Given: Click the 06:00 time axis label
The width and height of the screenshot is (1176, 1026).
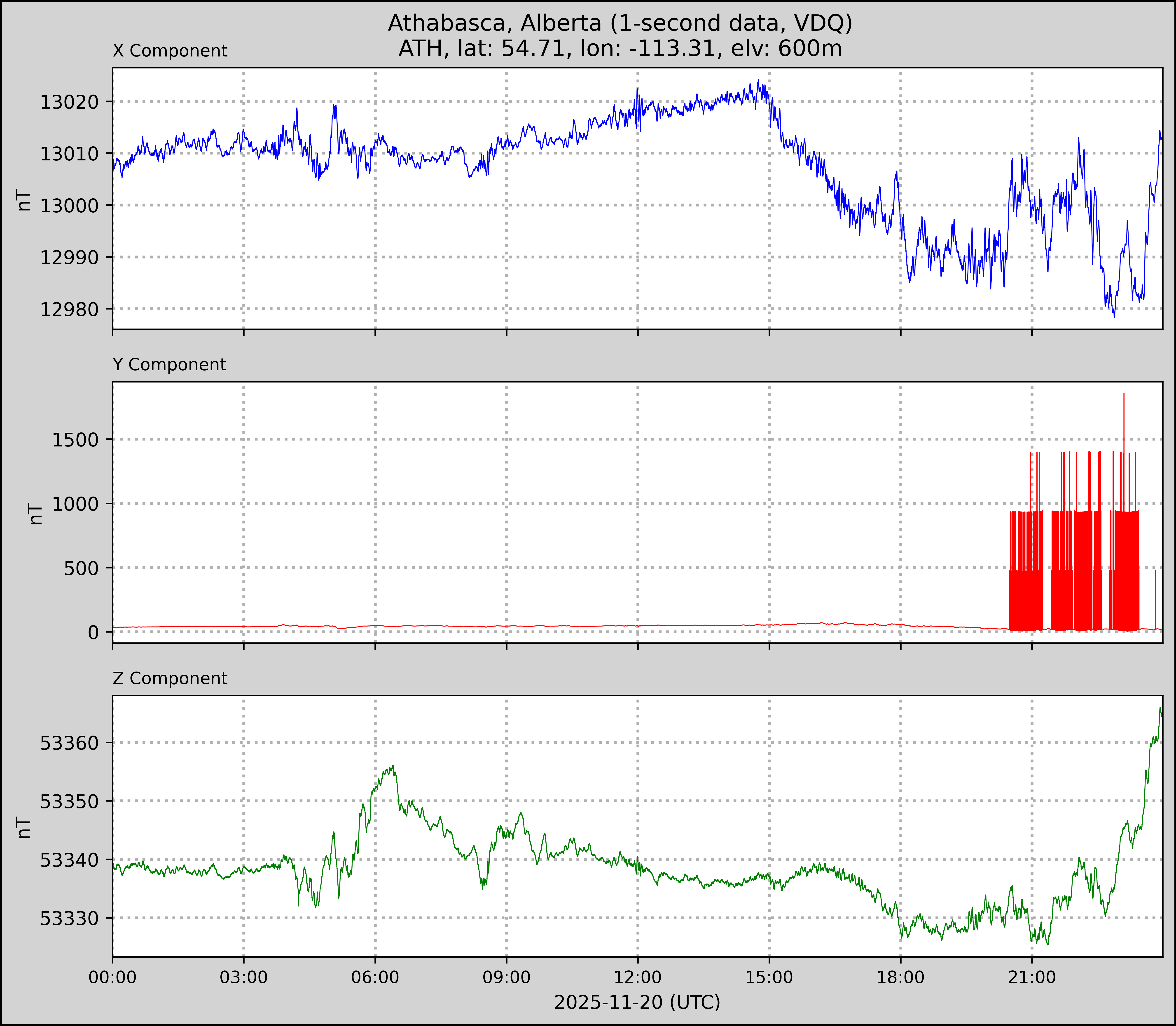Looking at the screenshot, I should coord(375,977).
